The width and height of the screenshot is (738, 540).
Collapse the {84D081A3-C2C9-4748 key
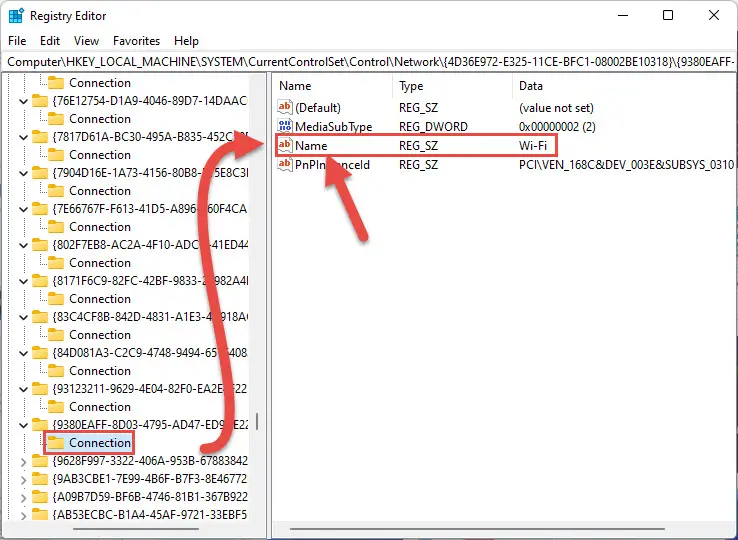click(24, 353)
